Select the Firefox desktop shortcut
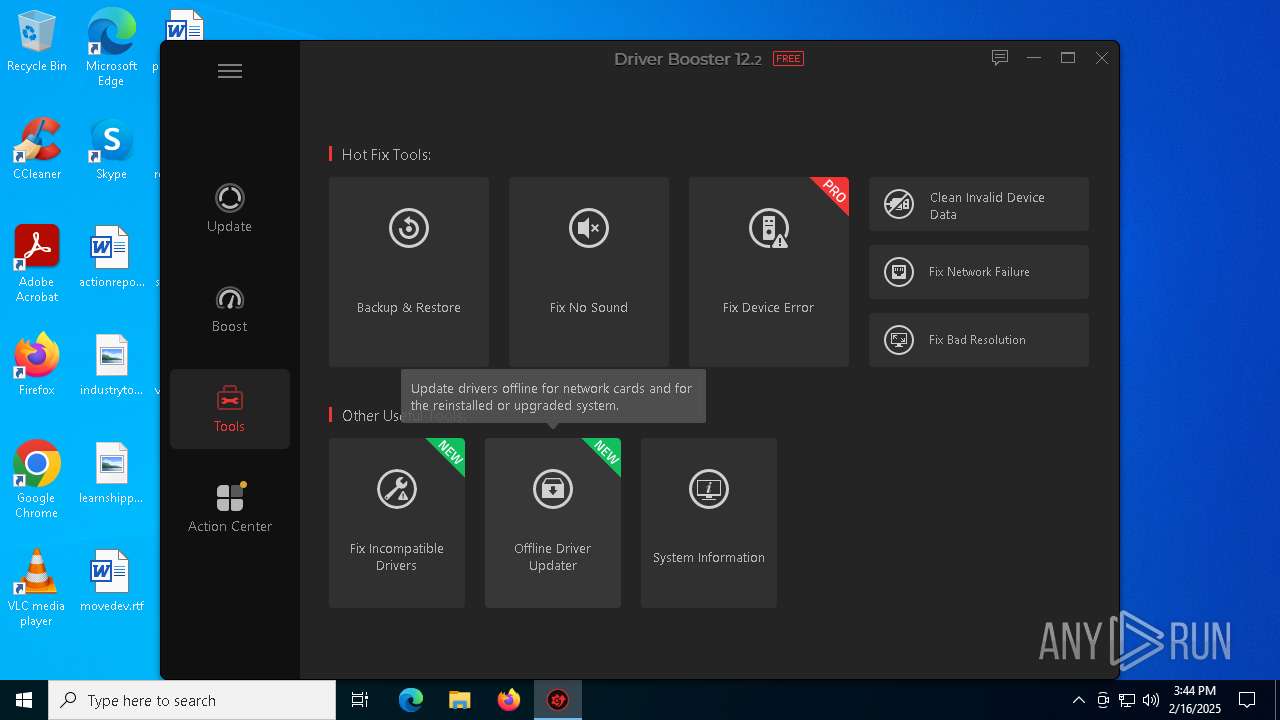 (x=37, y=365)
